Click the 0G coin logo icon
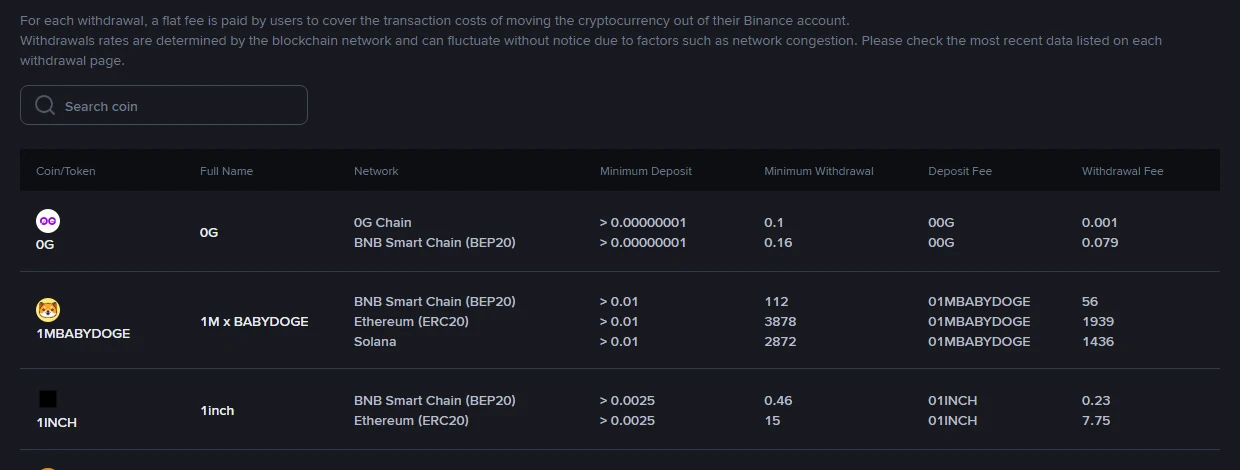This screenshot has height=470, width=1240. pyautogui.click(x=48, y=221)
